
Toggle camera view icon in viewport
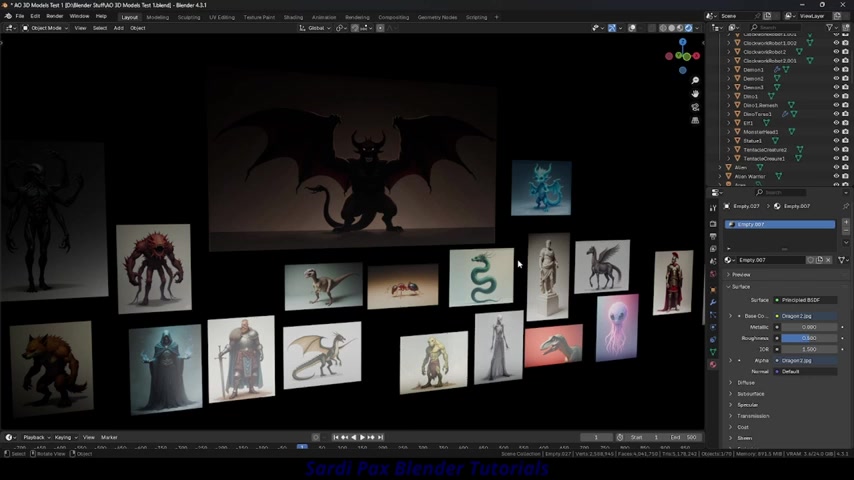(695, 107)
